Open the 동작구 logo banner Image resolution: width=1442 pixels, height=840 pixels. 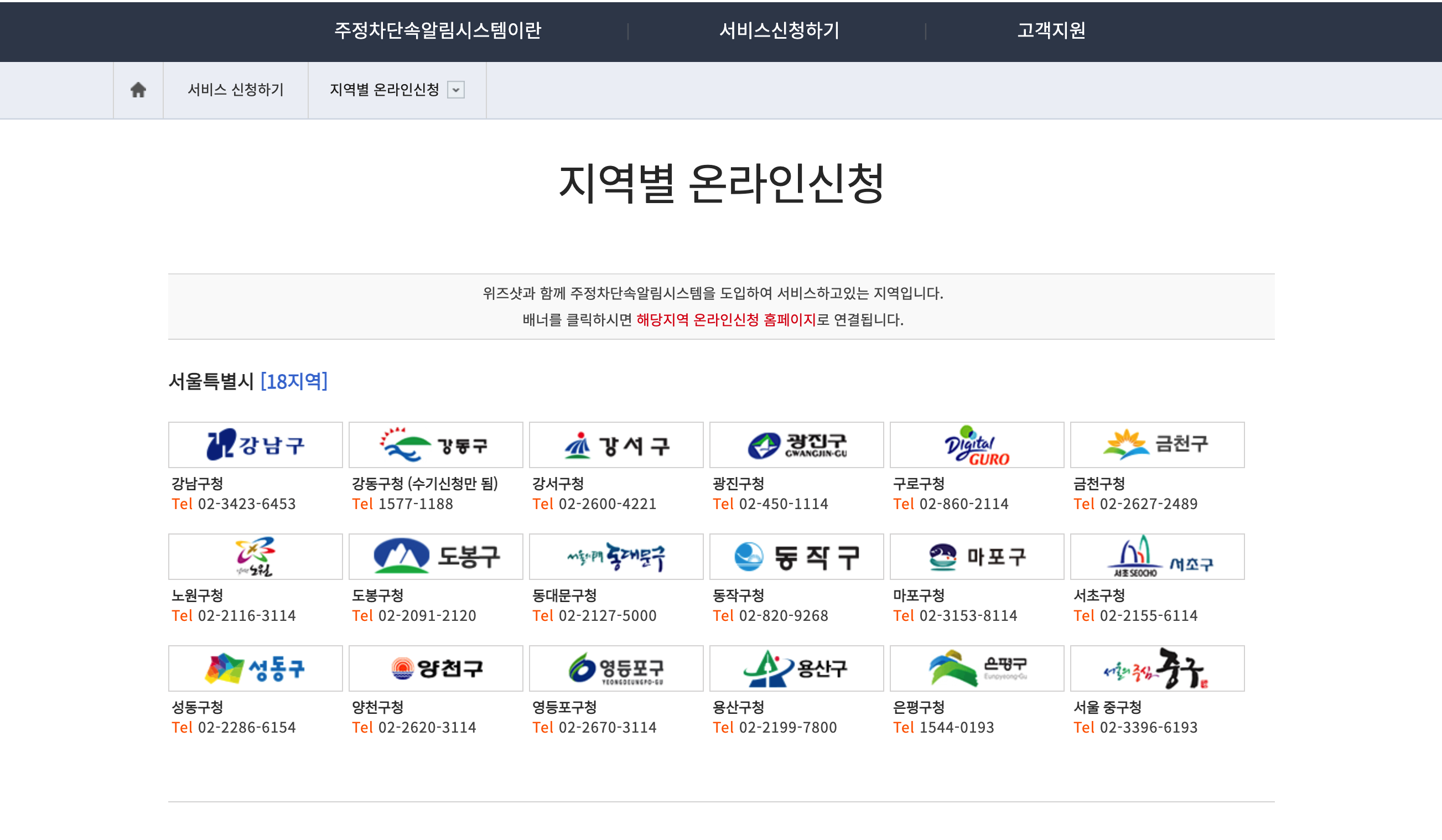click(797, 556)
